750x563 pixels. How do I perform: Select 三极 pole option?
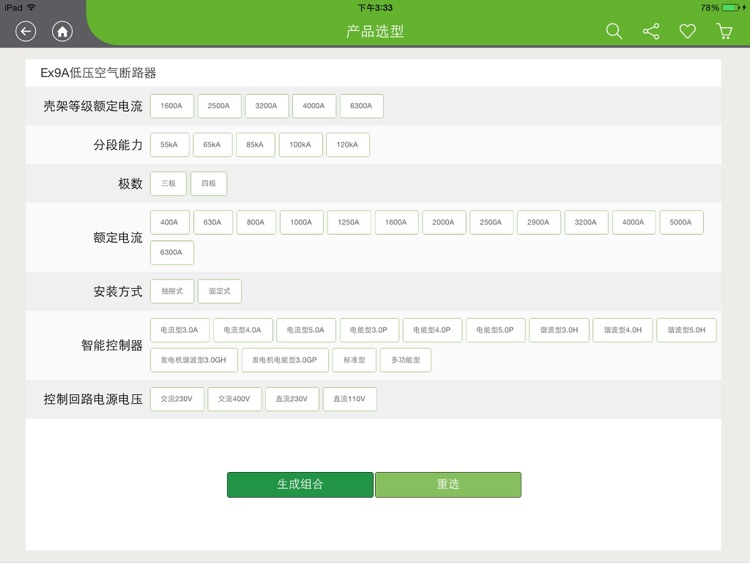[168, 183]
